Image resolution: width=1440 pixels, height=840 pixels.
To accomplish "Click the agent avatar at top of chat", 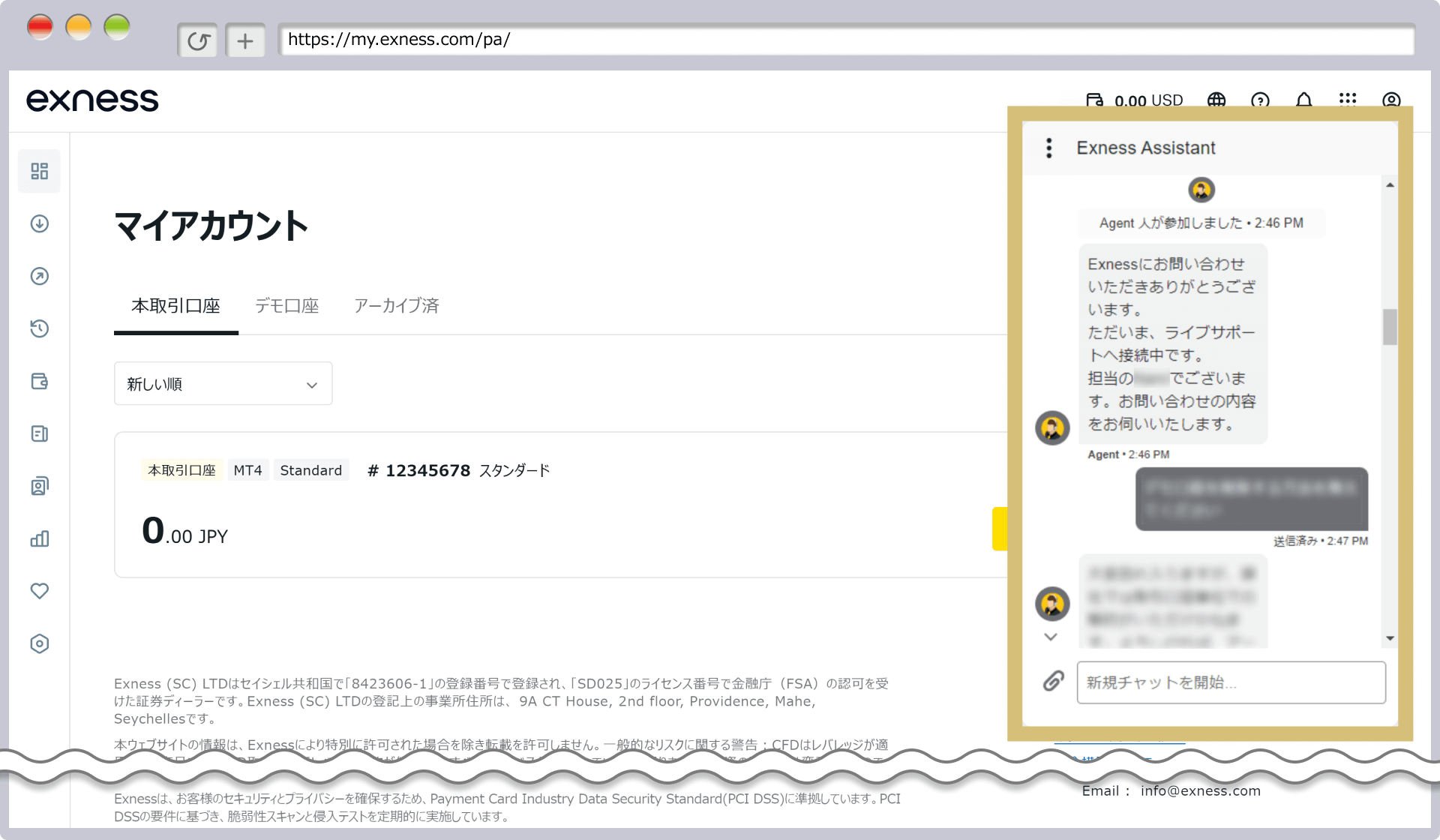I will point(1201,190).
